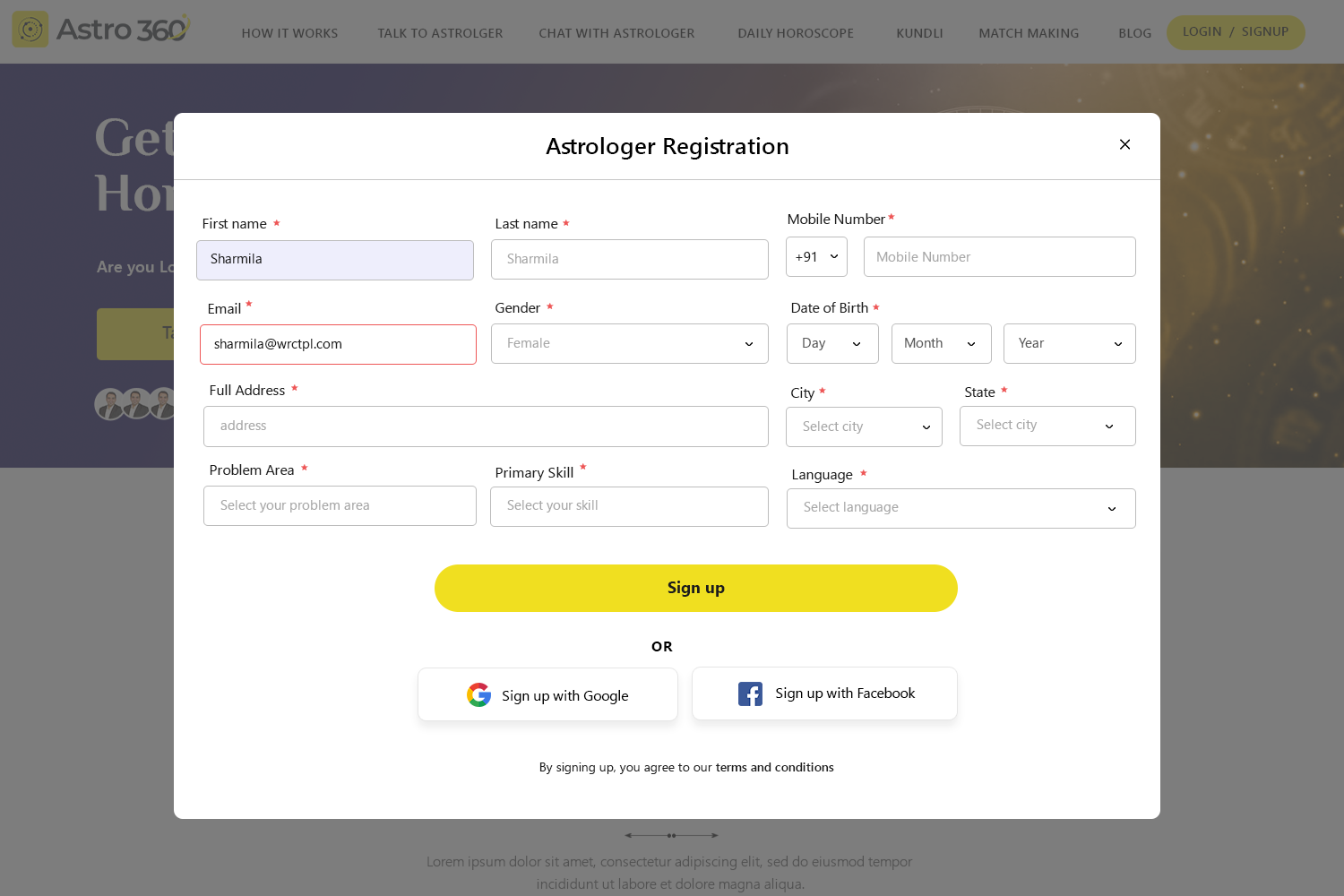Expand the City selector
This screenshot has height=896, width=1344.
864,426
